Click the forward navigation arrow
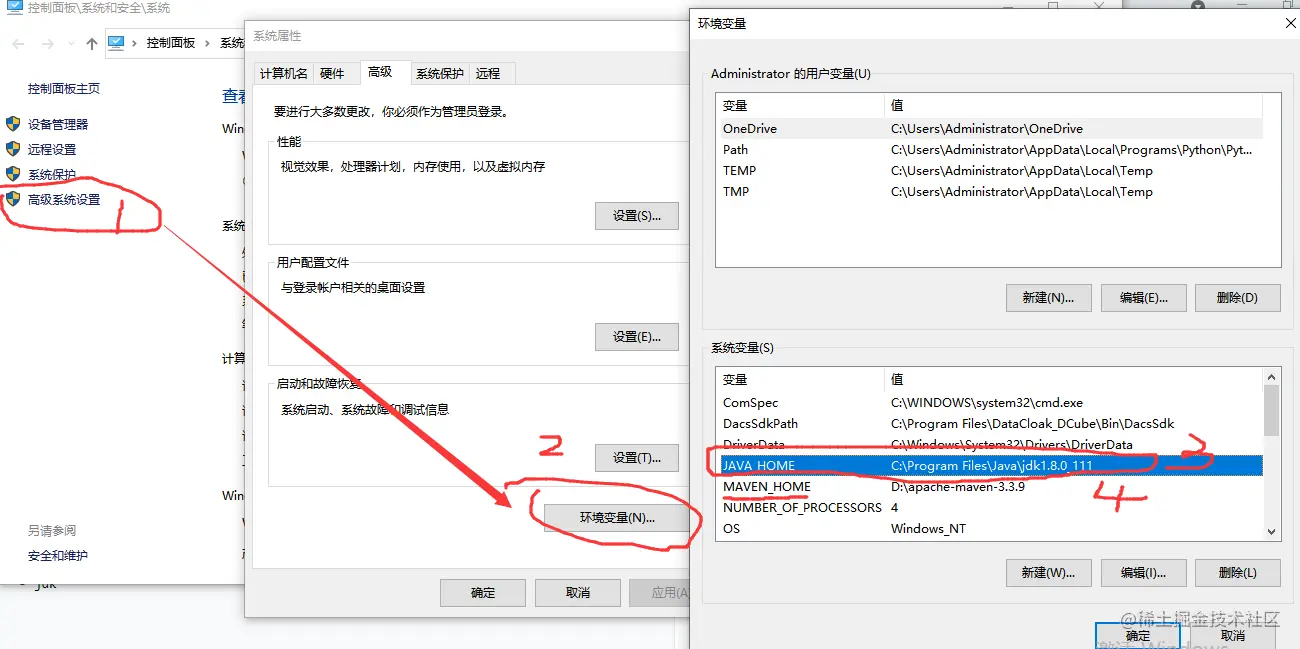The height and width of the screenshot is (649, 1300). pos(46,43)
